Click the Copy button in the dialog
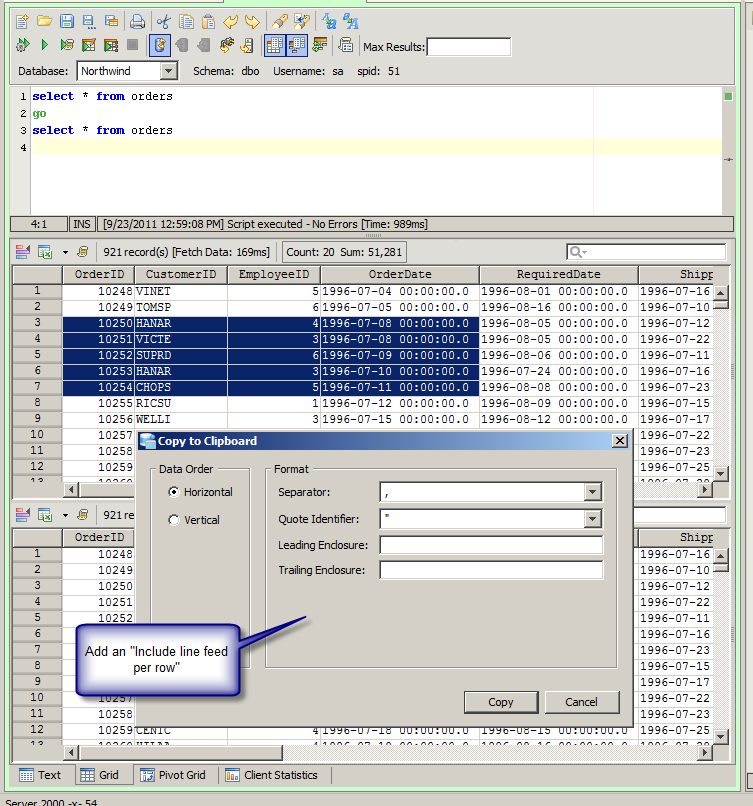Image resolution: width=753 pixels, height=806 pixels. point(501,702)
